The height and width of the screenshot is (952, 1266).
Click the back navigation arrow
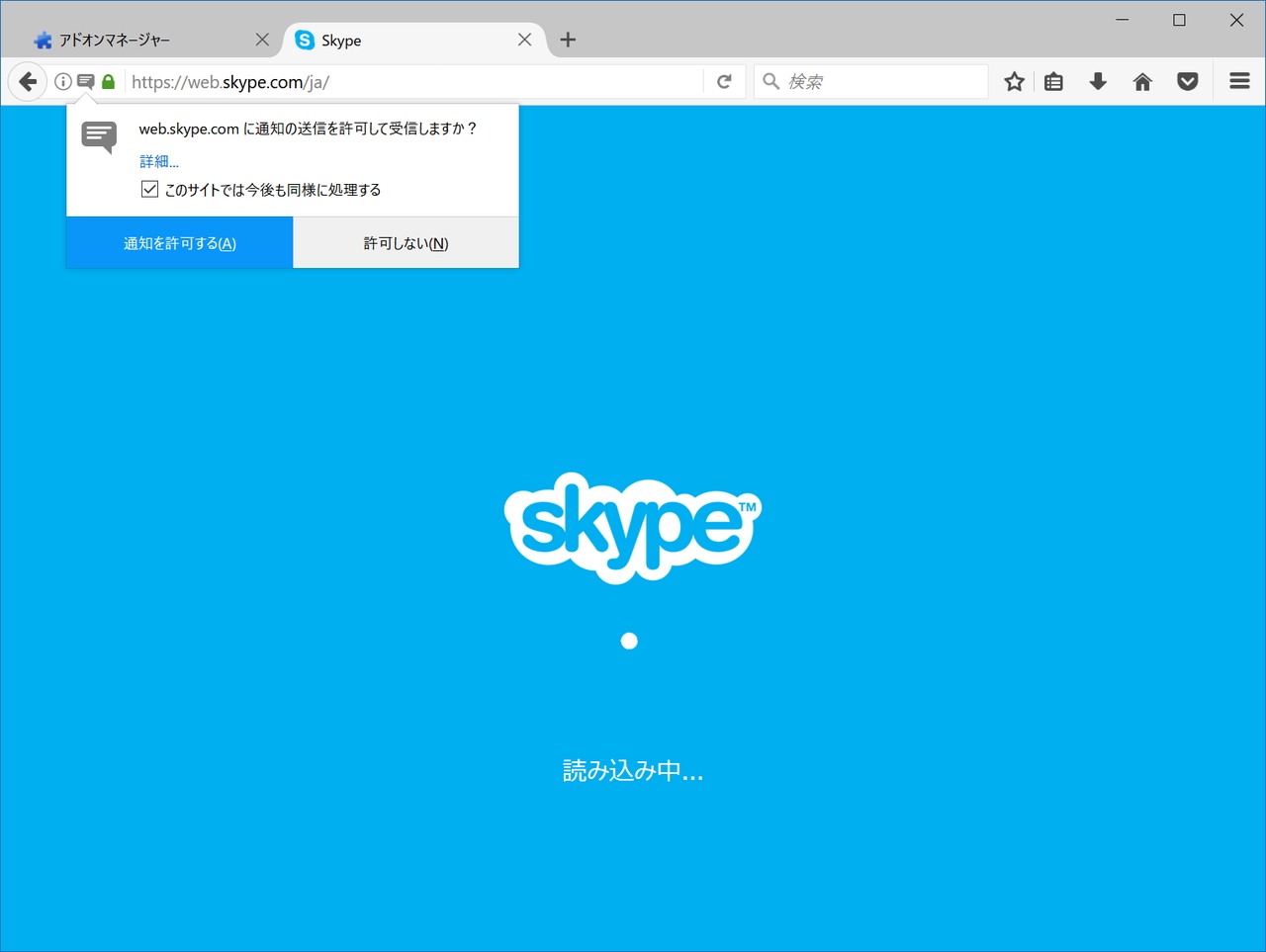[x=27, y=81]
